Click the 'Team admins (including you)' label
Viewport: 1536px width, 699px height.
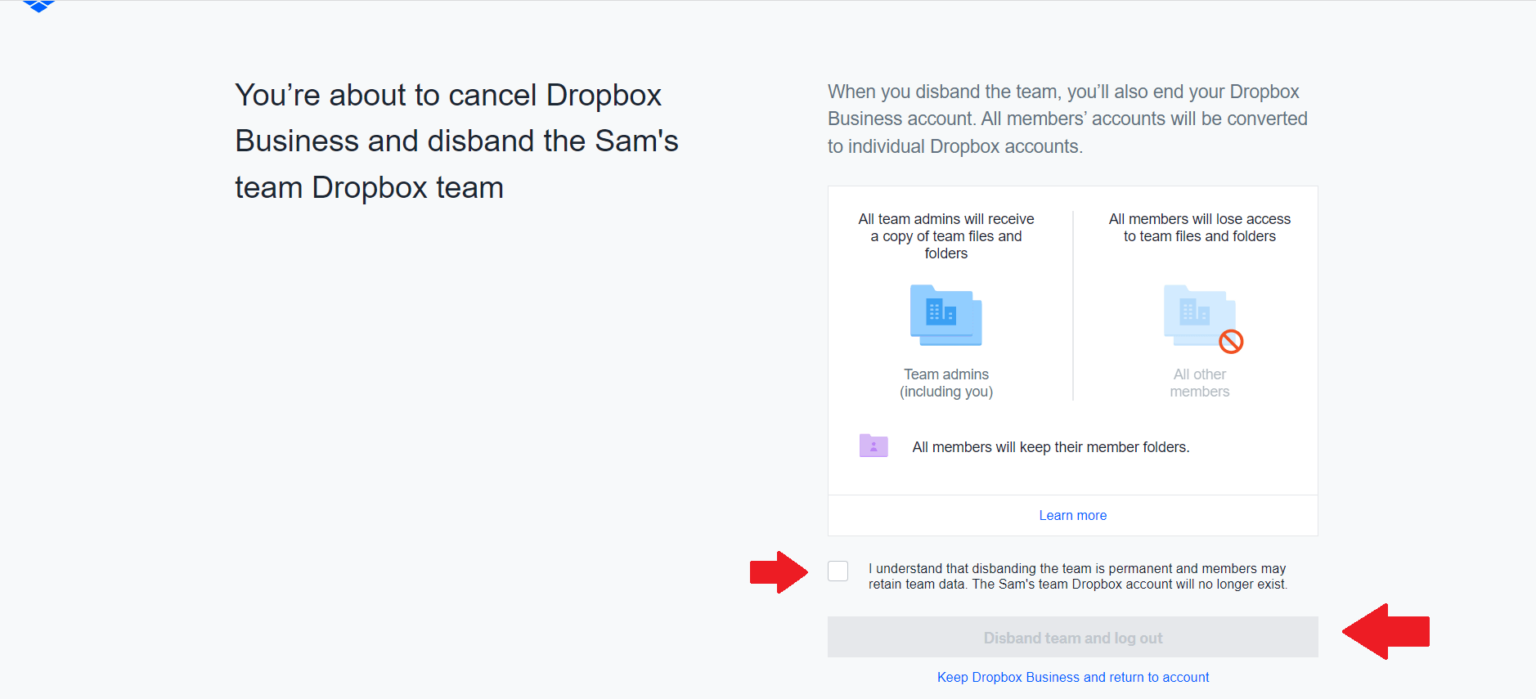945,382
